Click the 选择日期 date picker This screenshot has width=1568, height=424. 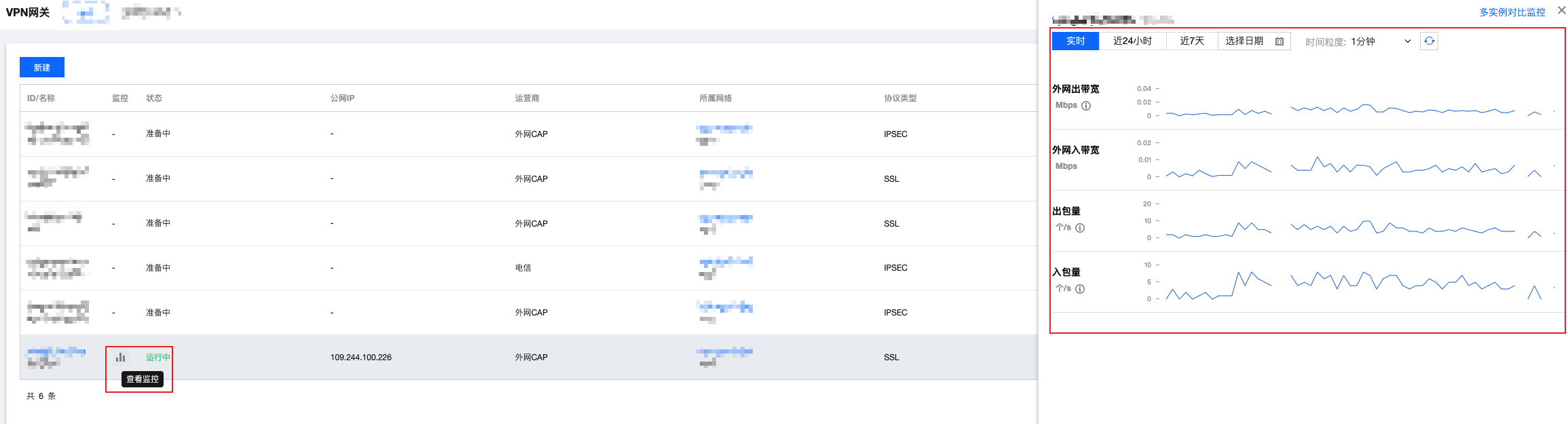[x=1245, y=41]
